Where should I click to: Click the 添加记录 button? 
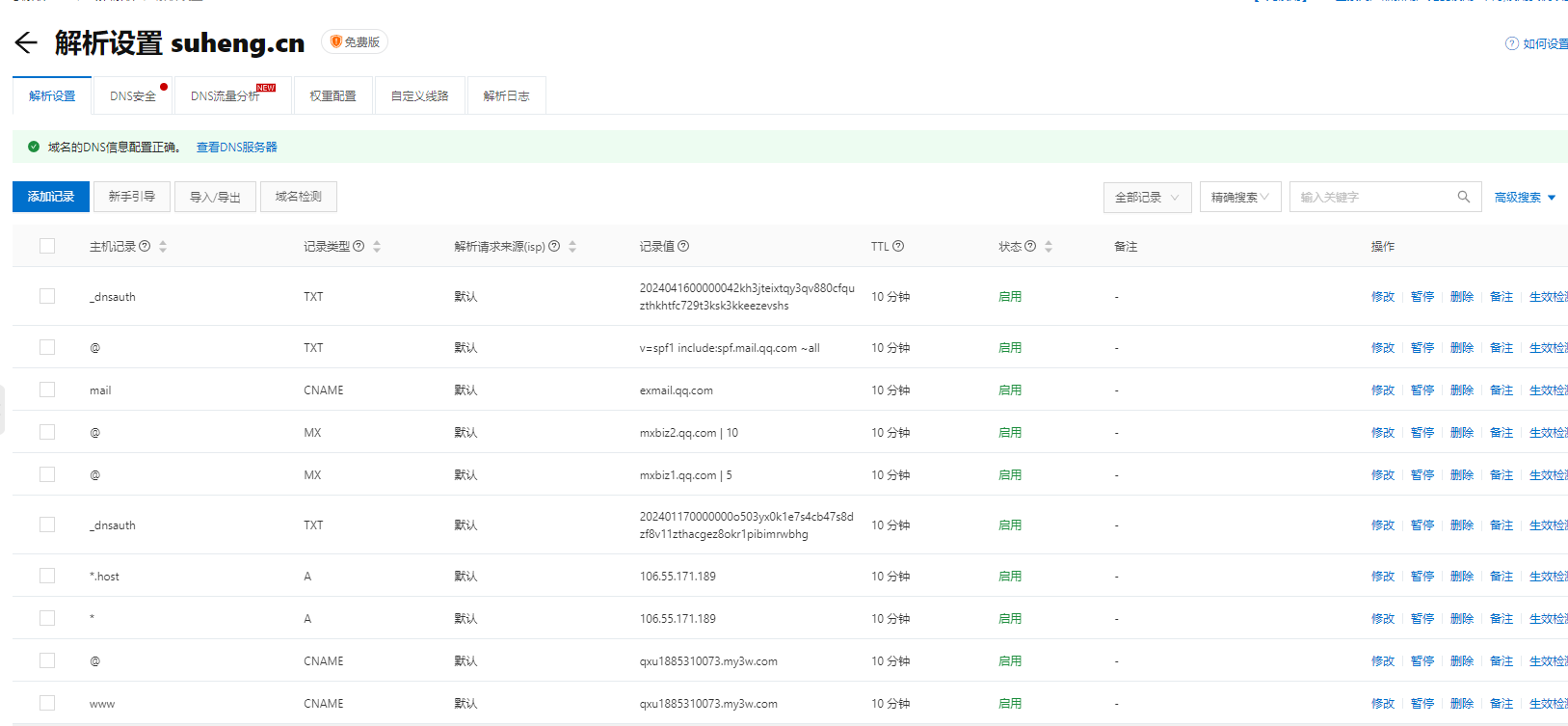click(51, 197)
